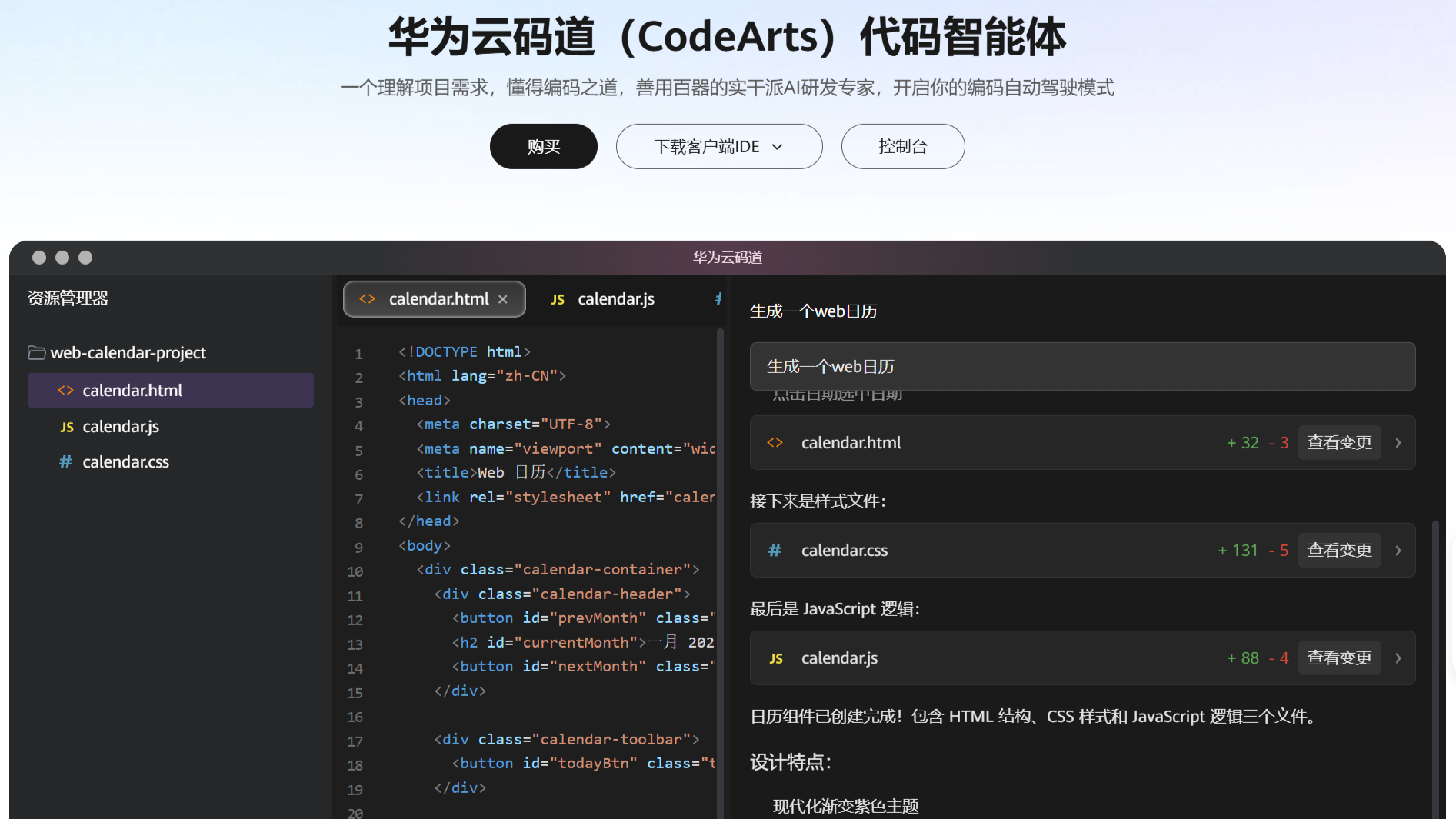Click the '+ 131' additions count for calendar.css
Screen dimensions: 1456x819
click(x=1238, y=550)
